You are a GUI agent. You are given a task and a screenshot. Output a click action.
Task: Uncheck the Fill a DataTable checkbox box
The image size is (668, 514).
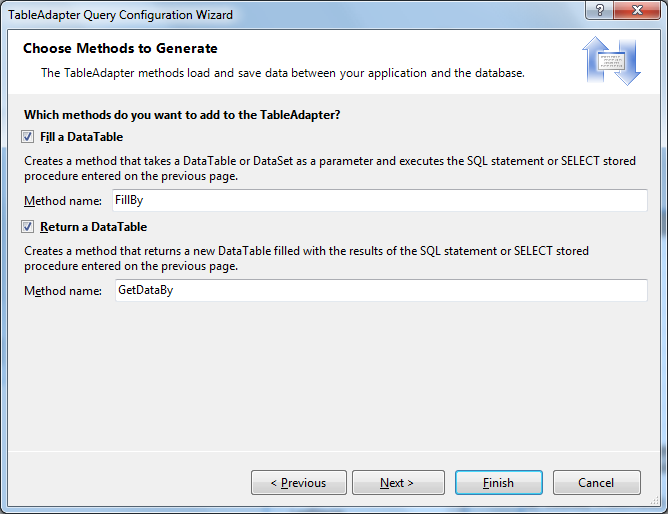28,137
